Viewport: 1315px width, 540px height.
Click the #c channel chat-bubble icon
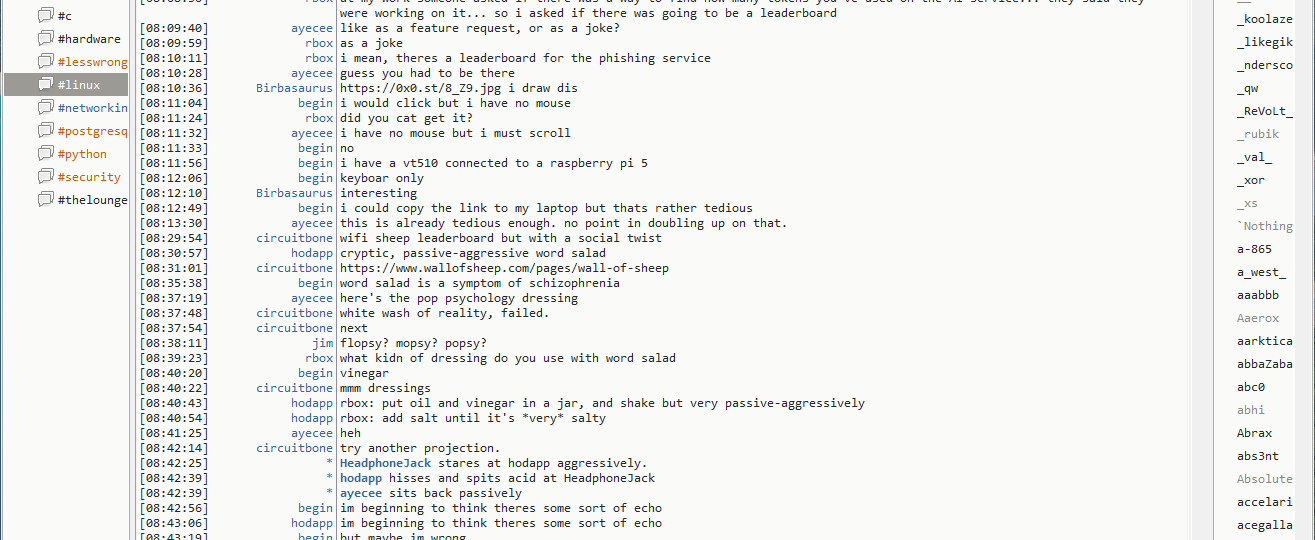click(45, 15)
